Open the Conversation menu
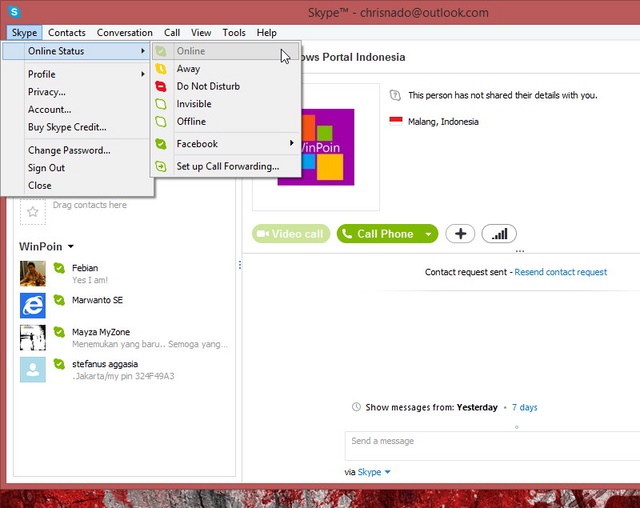Image resolution: width=640 pixels, height=508 pixels. [x=124, y=33]
